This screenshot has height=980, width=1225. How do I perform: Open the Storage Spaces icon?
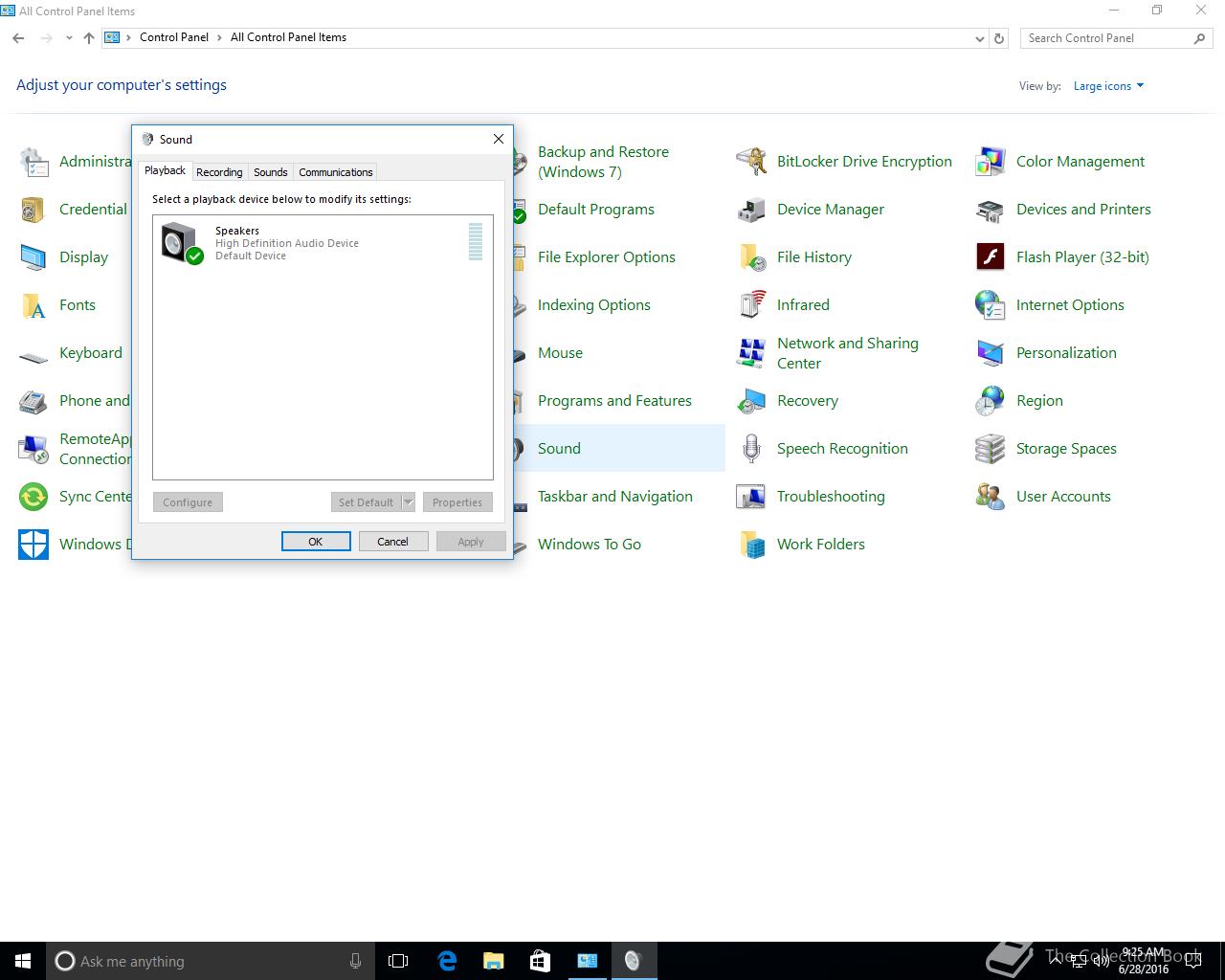pos(991,449)
